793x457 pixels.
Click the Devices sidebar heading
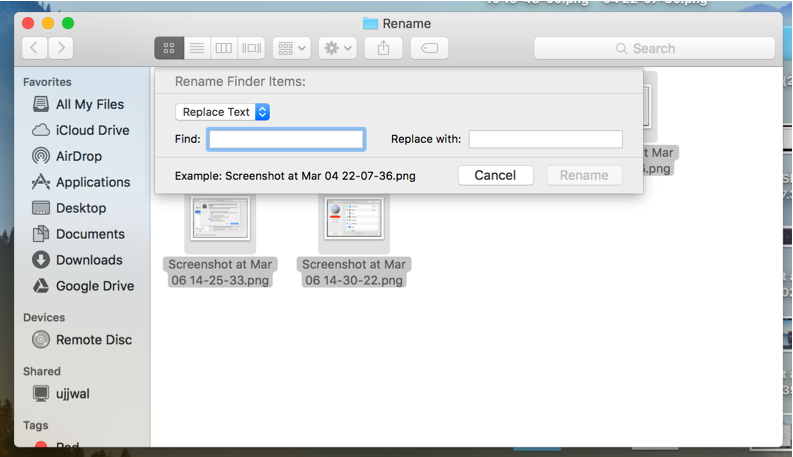coord(44,317)
